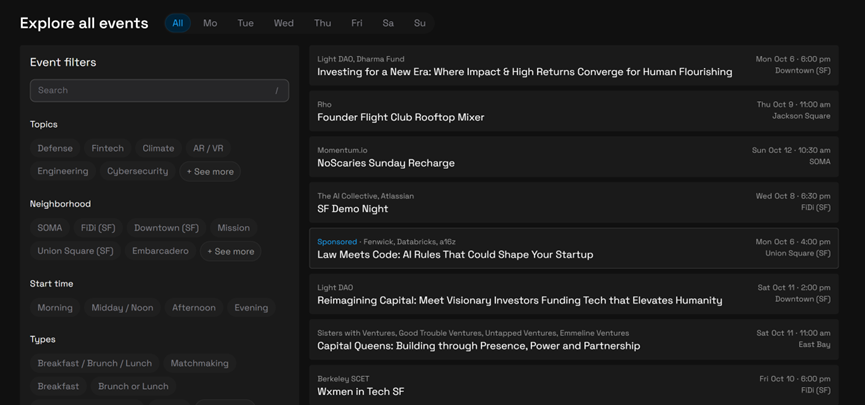Select the AR / VR topic chip
Screen dimensions: 865x405
coord(208,148)
